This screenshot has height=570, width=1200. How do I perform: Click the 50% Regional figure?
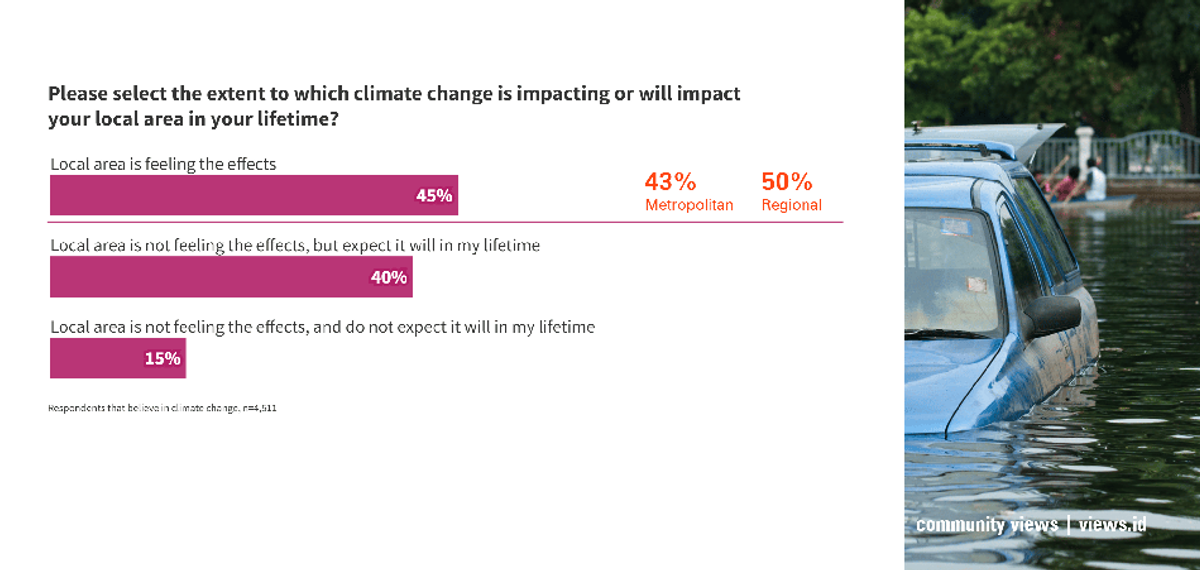(x=791, y=191)
